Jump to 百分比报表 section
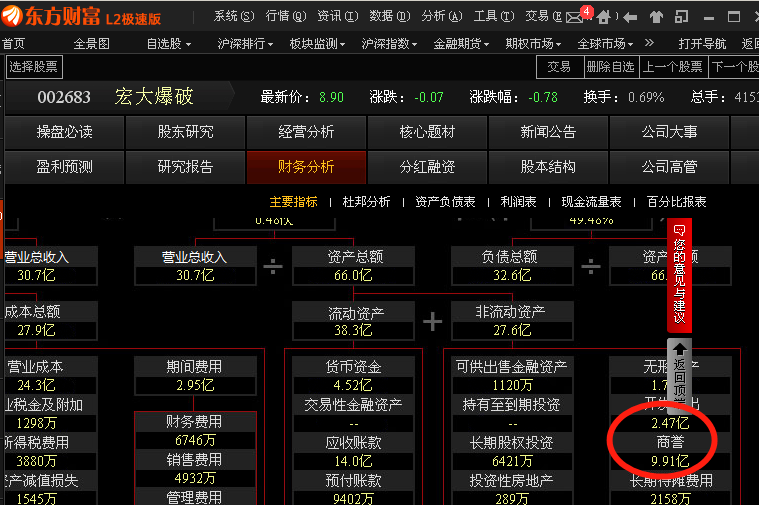 [x=677, y=202]
